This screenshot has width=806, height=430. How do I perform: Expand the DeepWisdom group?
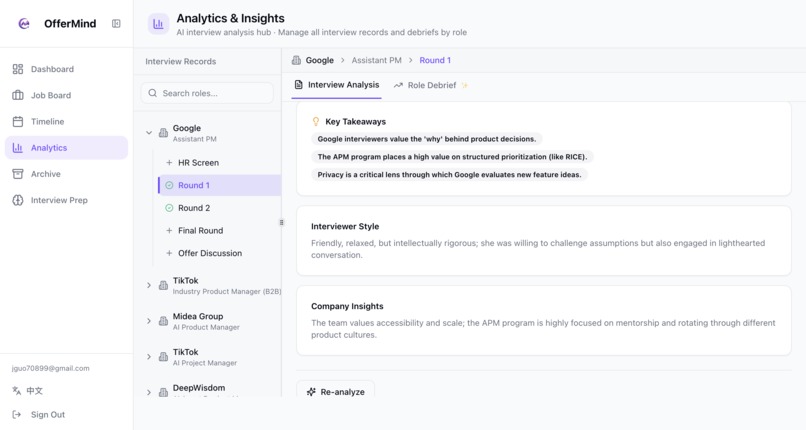point(149,392)
